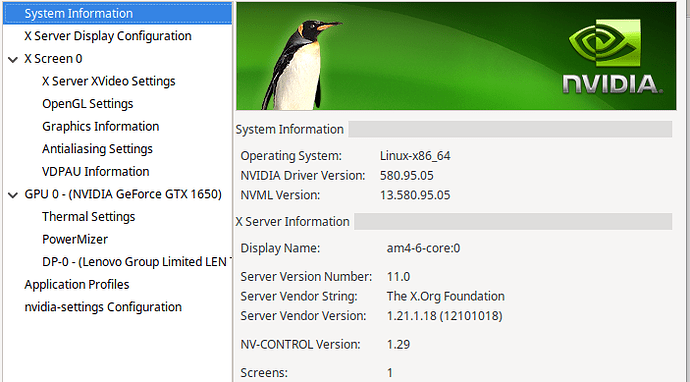Click the NVIDIA Driver Version label
The width and height of the screenshot is (690, 382).
click(303, 176)
